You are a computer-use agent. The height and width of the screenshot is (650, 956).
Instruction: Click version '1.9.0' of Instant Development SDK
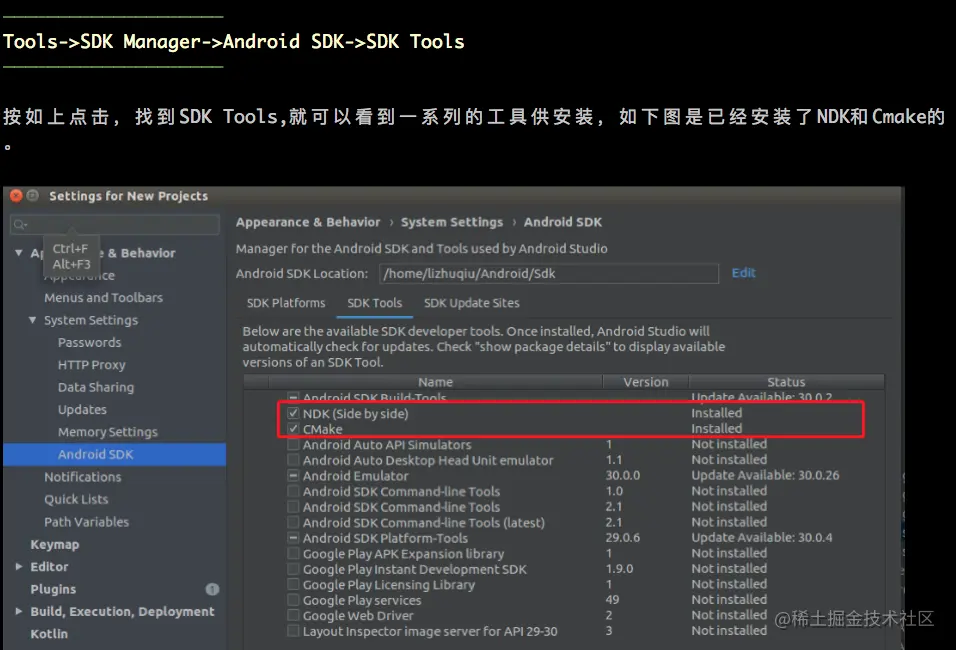click(x=619, y=568)
